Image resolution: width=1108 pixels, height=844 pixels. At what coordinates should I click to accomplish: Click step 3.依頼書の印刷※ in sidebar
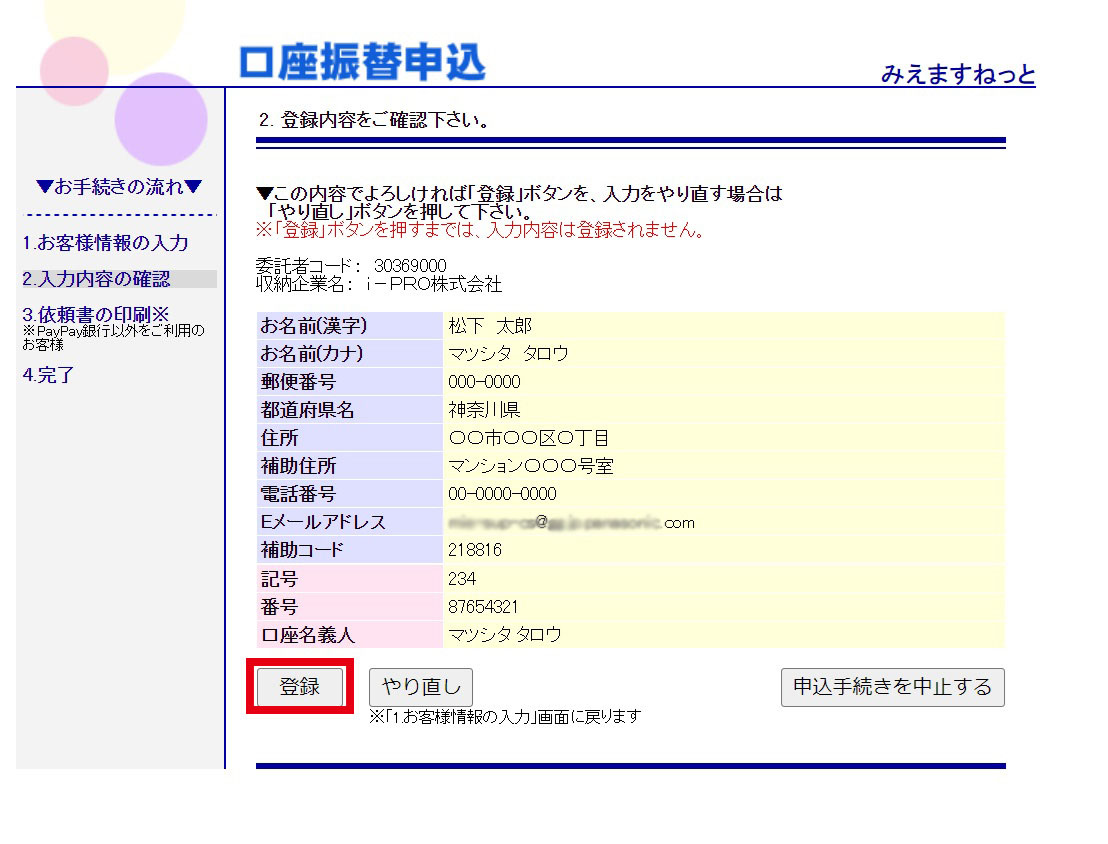pyautogui.click(x=96, y=315)
